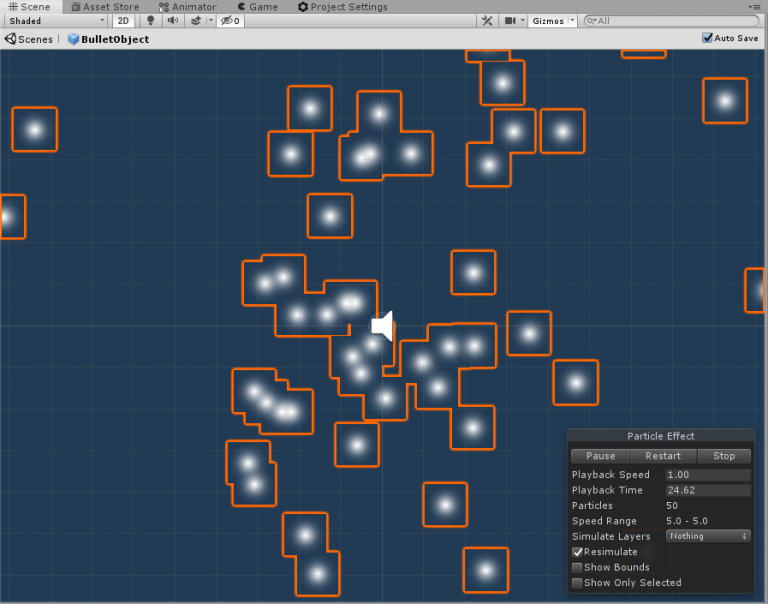Click the Particles count value 50
This screenshot has width=768, height=604.
[x=672, y=506]
